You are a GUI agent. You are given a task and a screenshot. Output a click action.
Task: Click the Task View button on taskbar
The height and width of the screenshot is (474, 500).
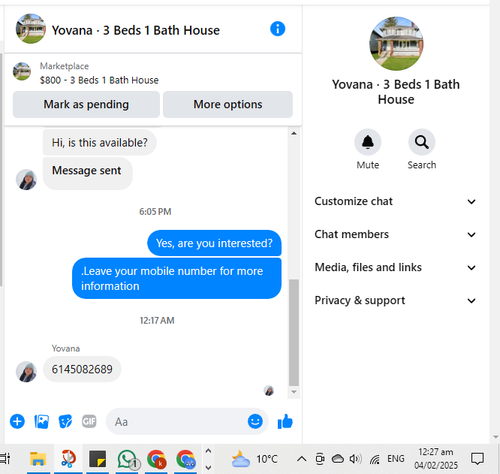(x=5, y=459)
